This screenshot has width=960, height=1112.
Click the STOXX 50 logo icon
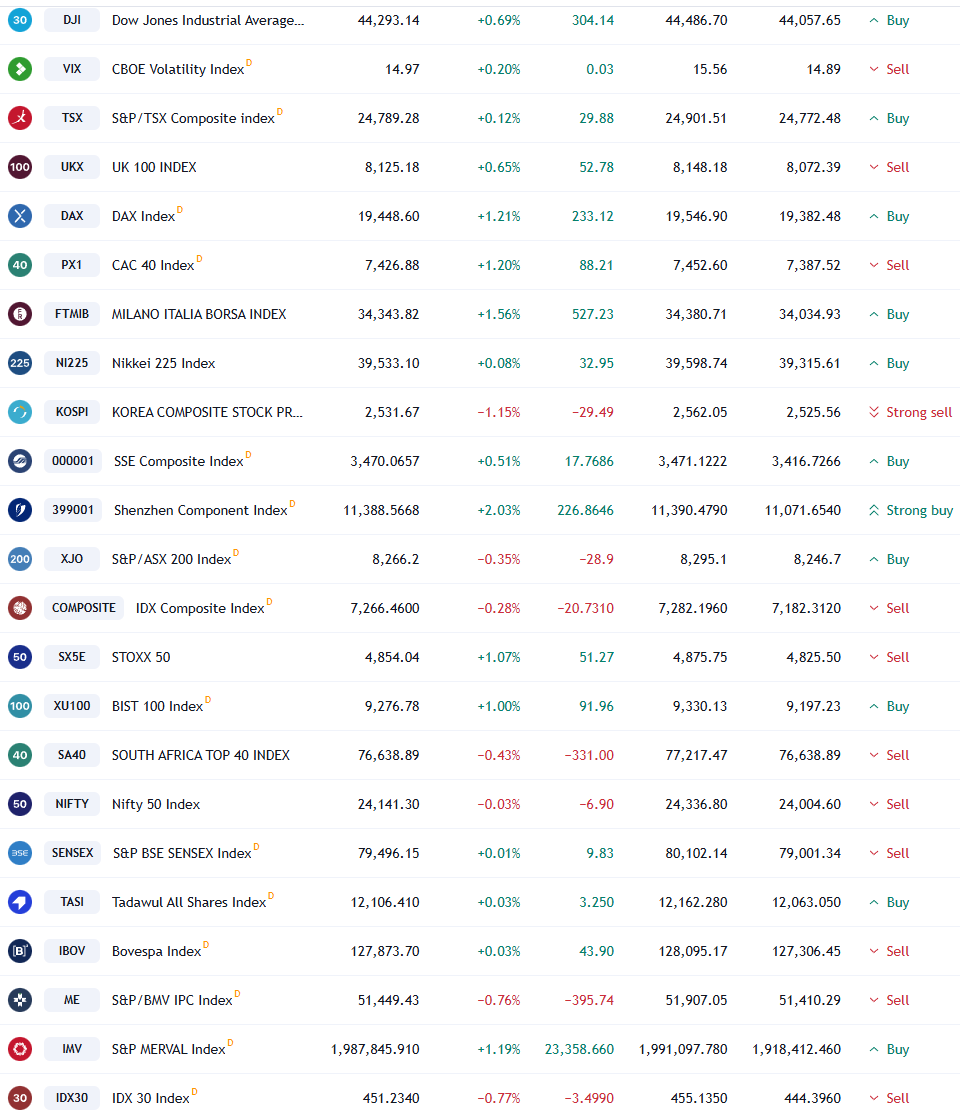20,657
